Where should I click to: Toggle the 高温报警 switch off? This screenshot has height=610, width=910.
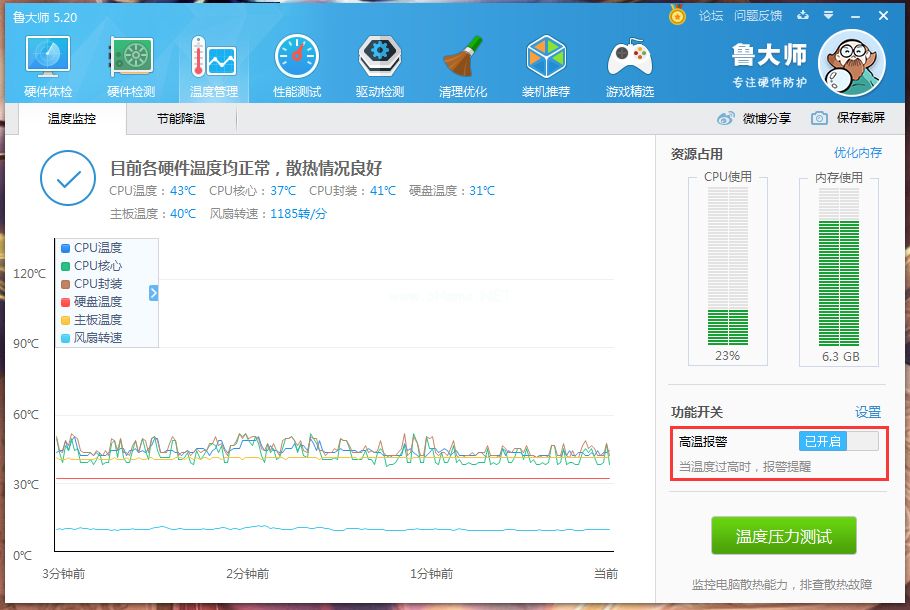click(x=838, y=441)
